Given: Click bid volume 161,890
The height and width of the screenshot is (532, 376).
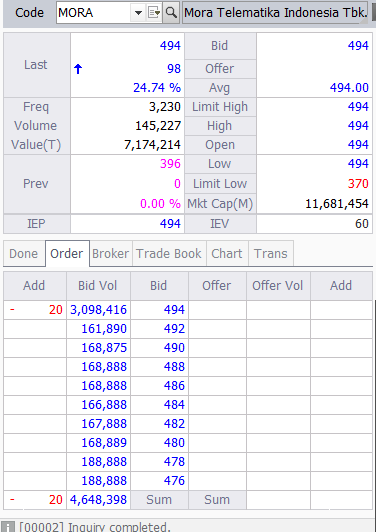Looking at the screenshot, I should tap(104, 329).
